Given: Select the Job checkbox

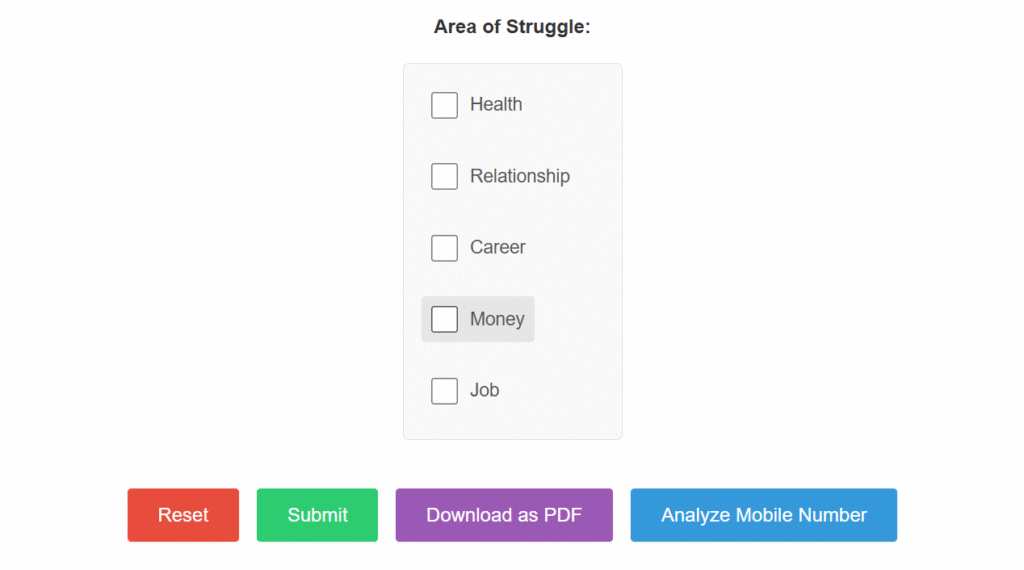Looking at the screenshot, I should [x=444, y=391].
